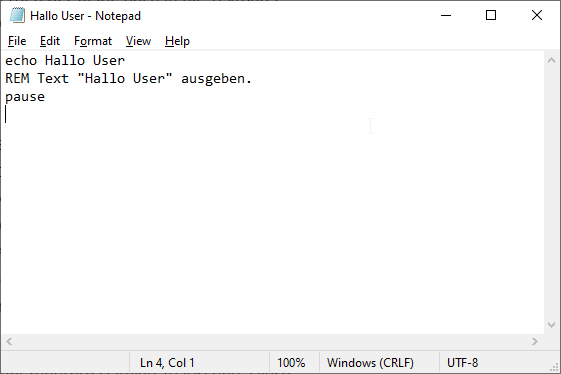Open the Format menu
This screenshot has height=374, width=561.
click(93, 41)
